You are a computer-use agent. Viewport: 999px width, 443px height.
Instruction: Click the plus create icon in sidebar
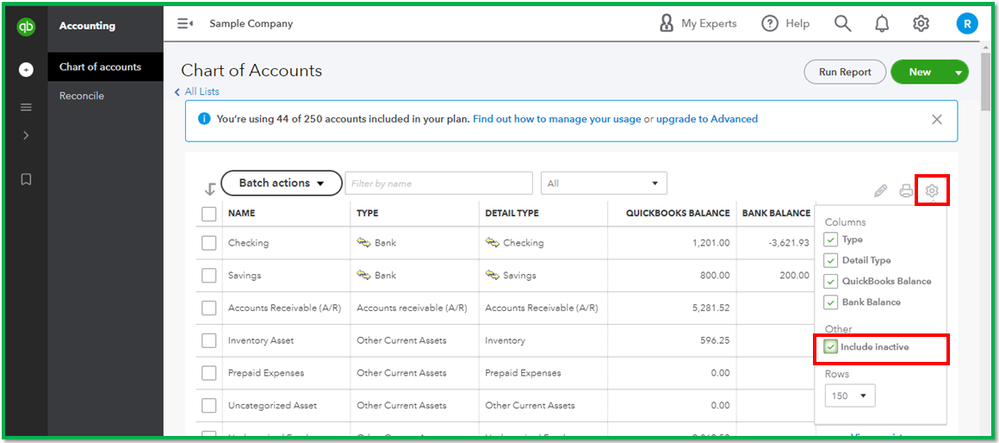(26, 70)
